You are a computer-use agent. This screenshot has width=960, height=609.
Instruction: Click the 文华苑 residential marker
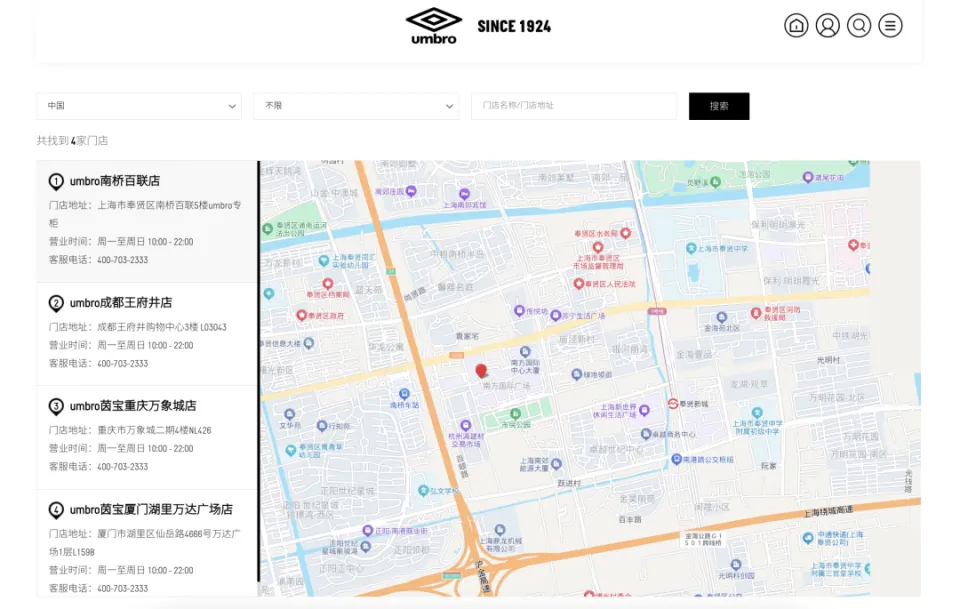click(x=290, y=414)
